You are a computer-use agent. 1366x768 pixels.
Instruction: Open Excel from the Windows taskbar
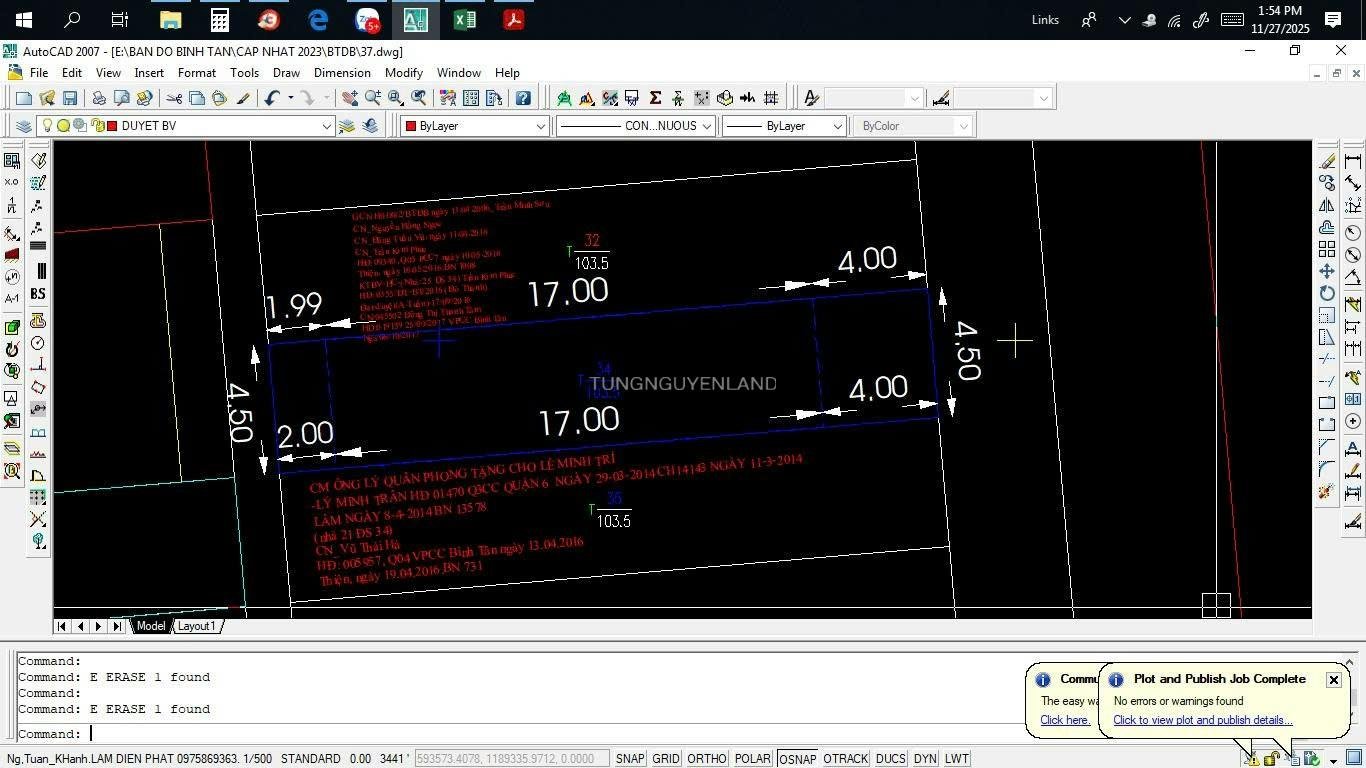click(465, 20)
